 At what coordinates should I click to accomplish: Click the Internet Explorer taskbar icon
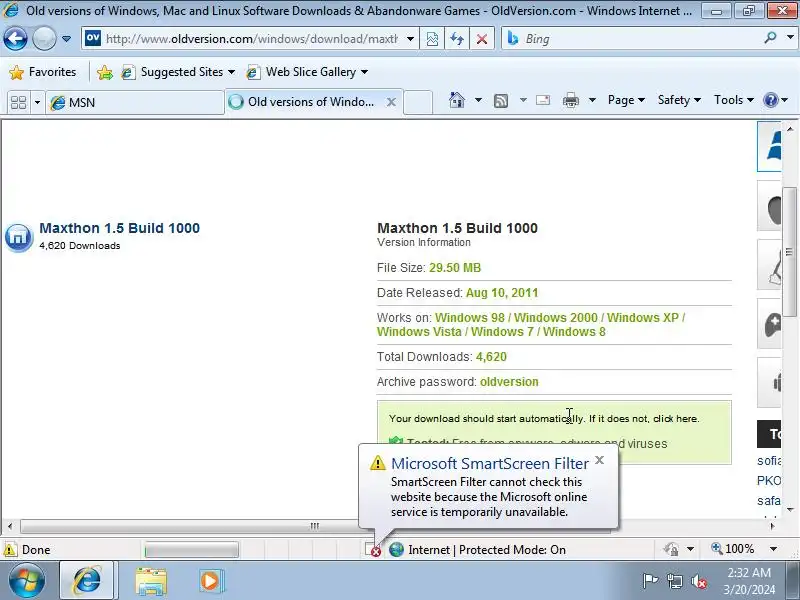[88, 580]
